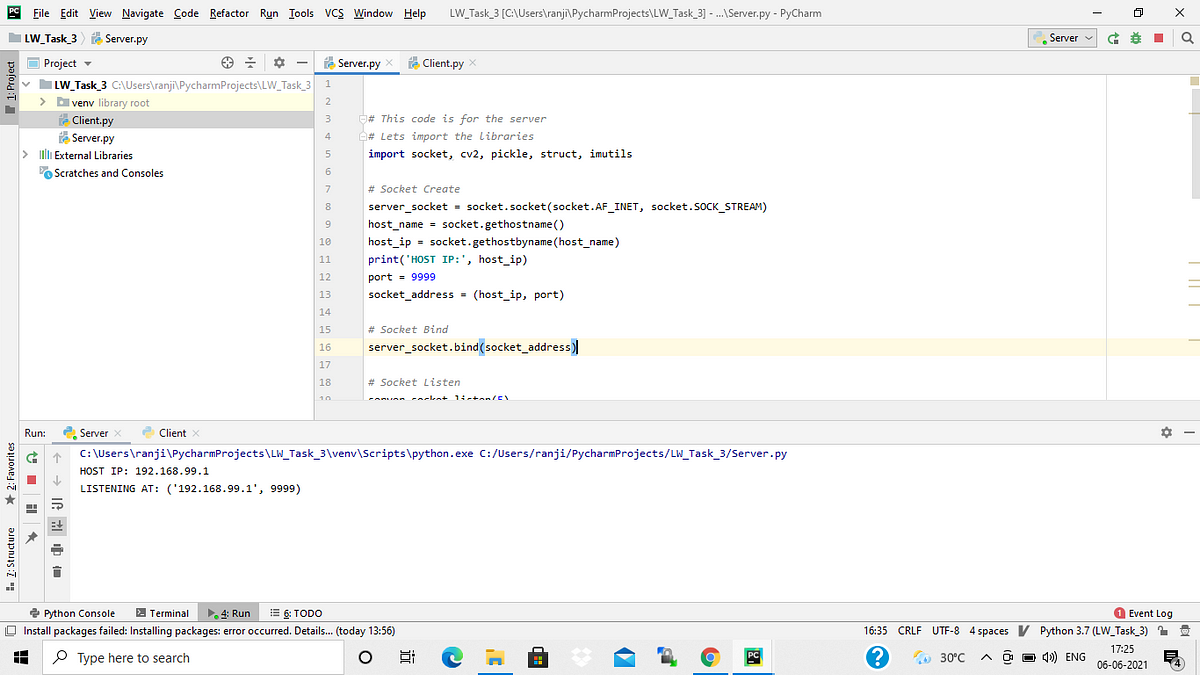Collapse the comment fold marker at line 3
The image size is (1200, 675).
tap(364, 118)
